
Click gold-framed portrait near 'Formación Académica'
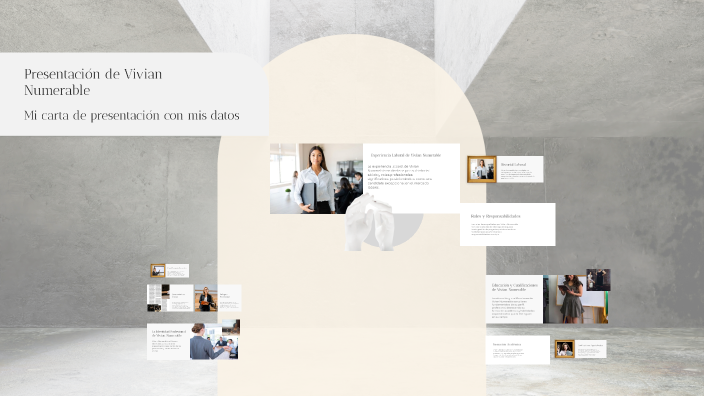[x=564, y=349]
